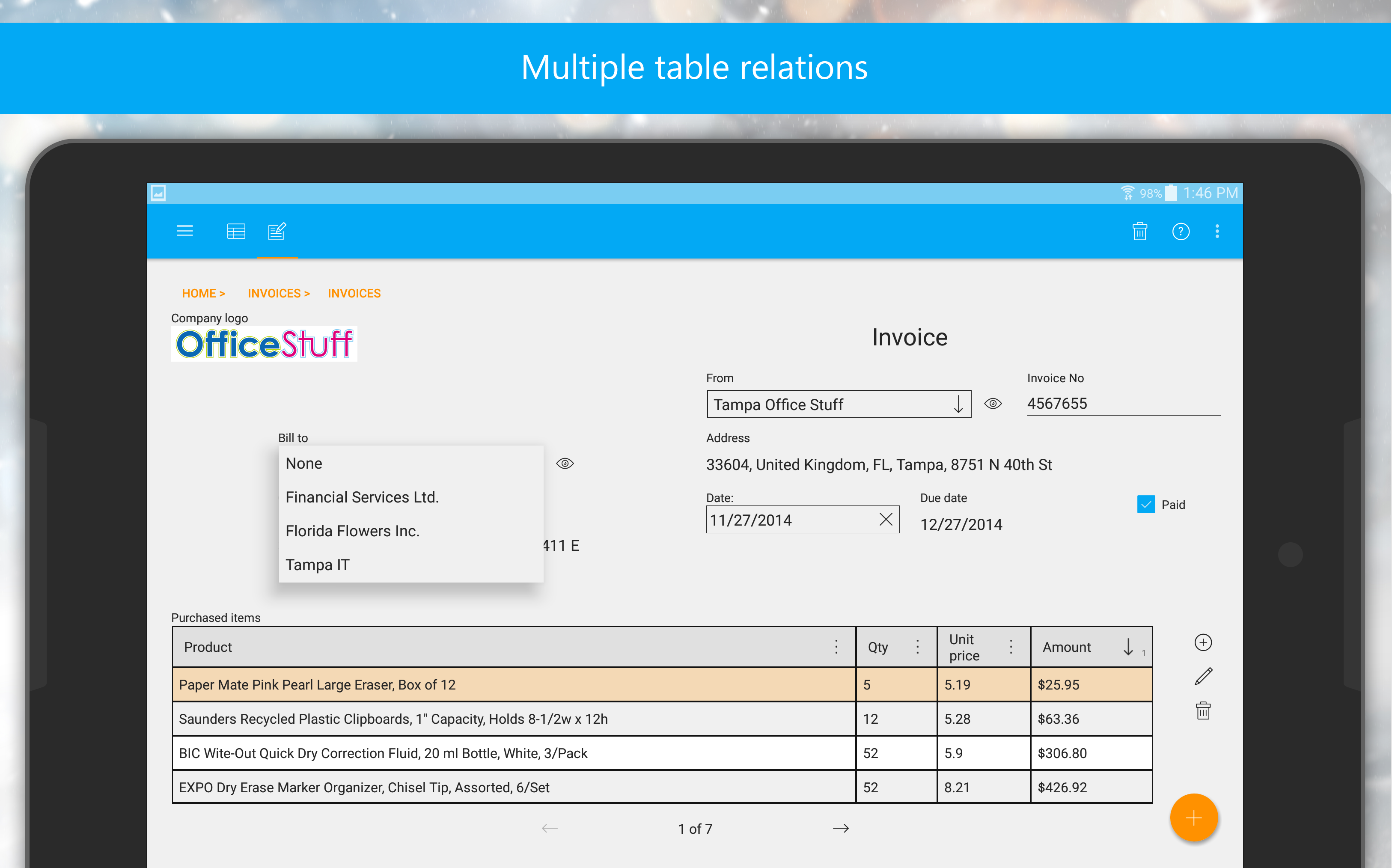Image resolution: width=1392 pixels, height=868 pixels.
Task: Click unit price cell 5.28
Action: point(983,719)
